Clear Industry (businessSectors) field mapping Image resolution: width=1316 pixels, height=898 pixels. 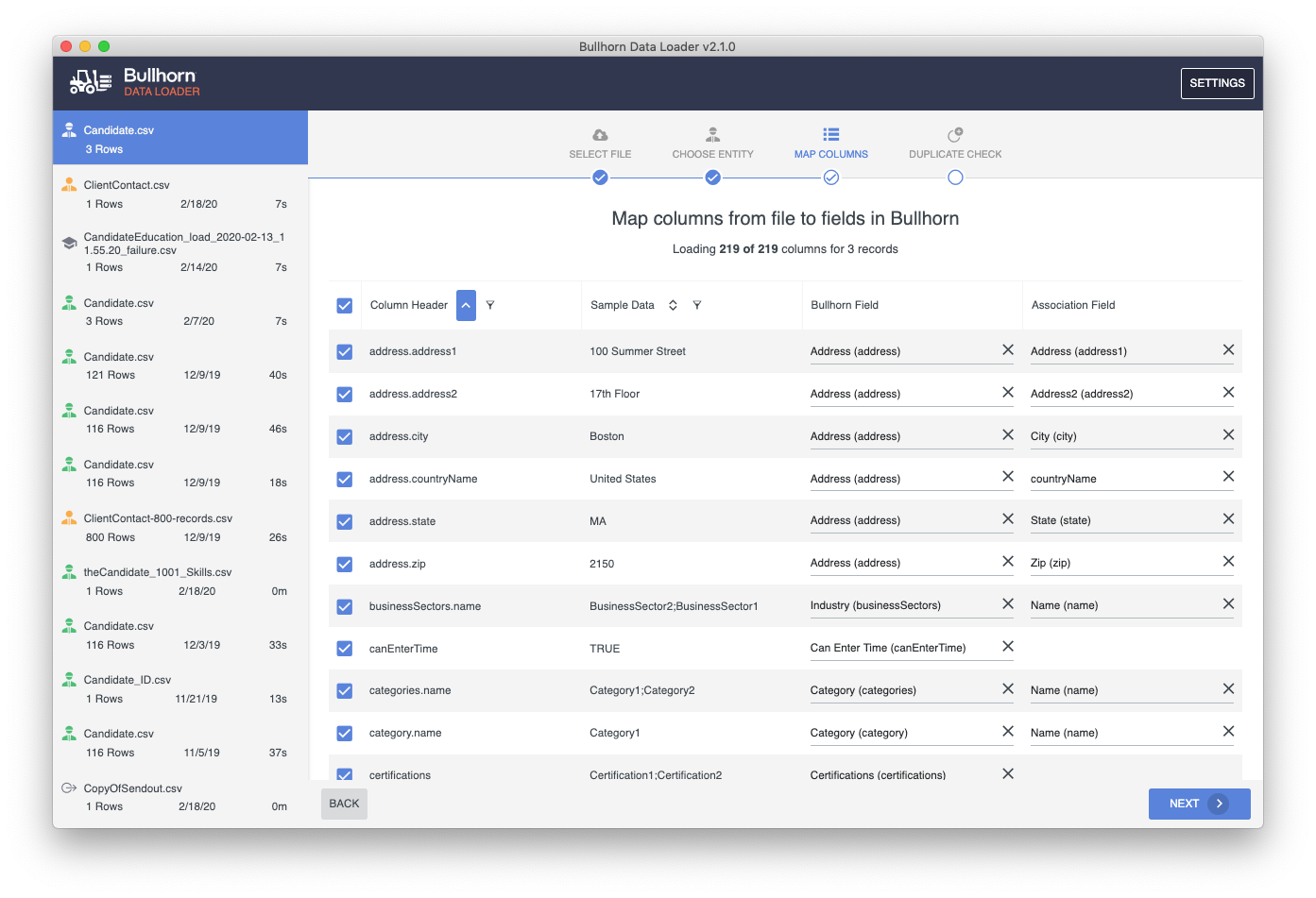[1008, 604]
